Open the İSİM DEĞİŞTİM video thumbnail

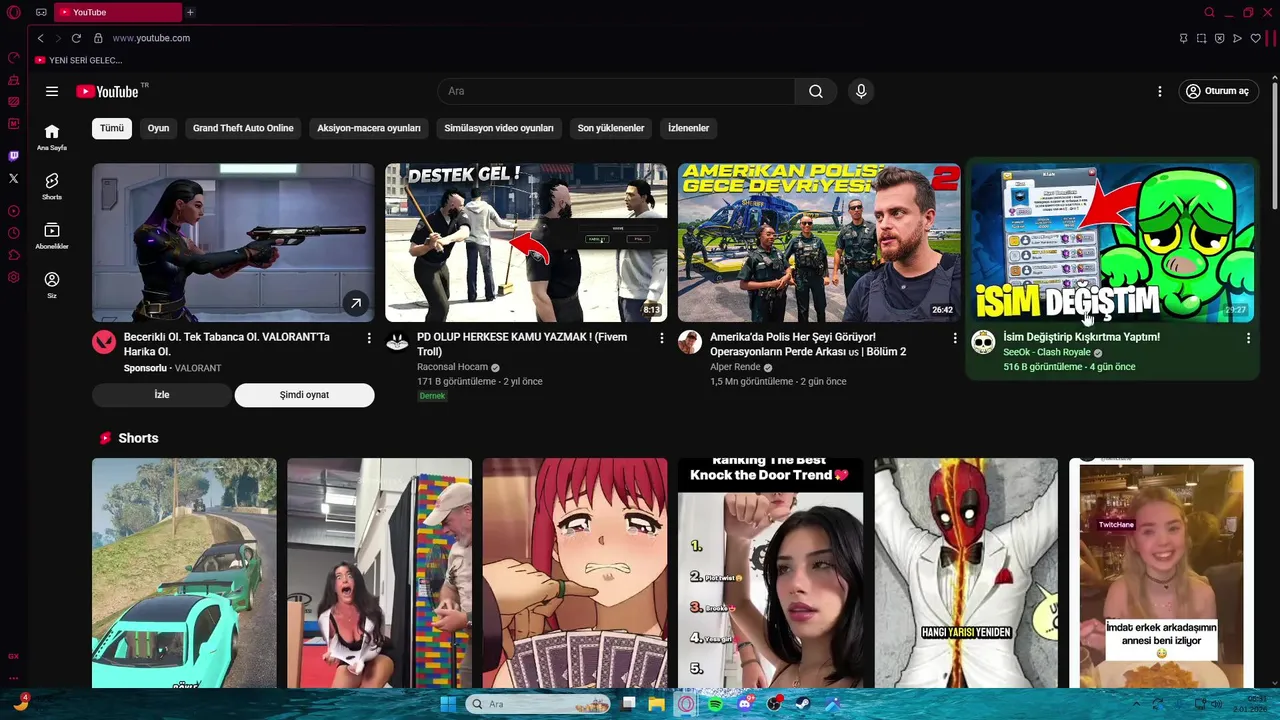(1112, 243)
